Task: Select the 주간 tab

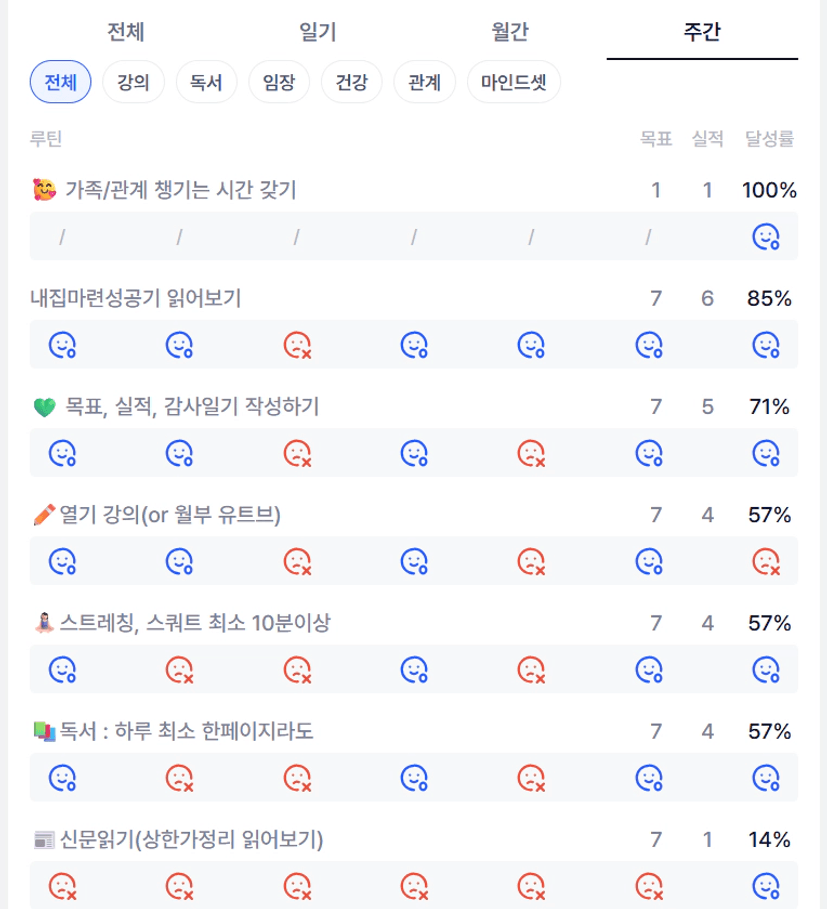Action: pyautogui.click(x=702, y=33)
